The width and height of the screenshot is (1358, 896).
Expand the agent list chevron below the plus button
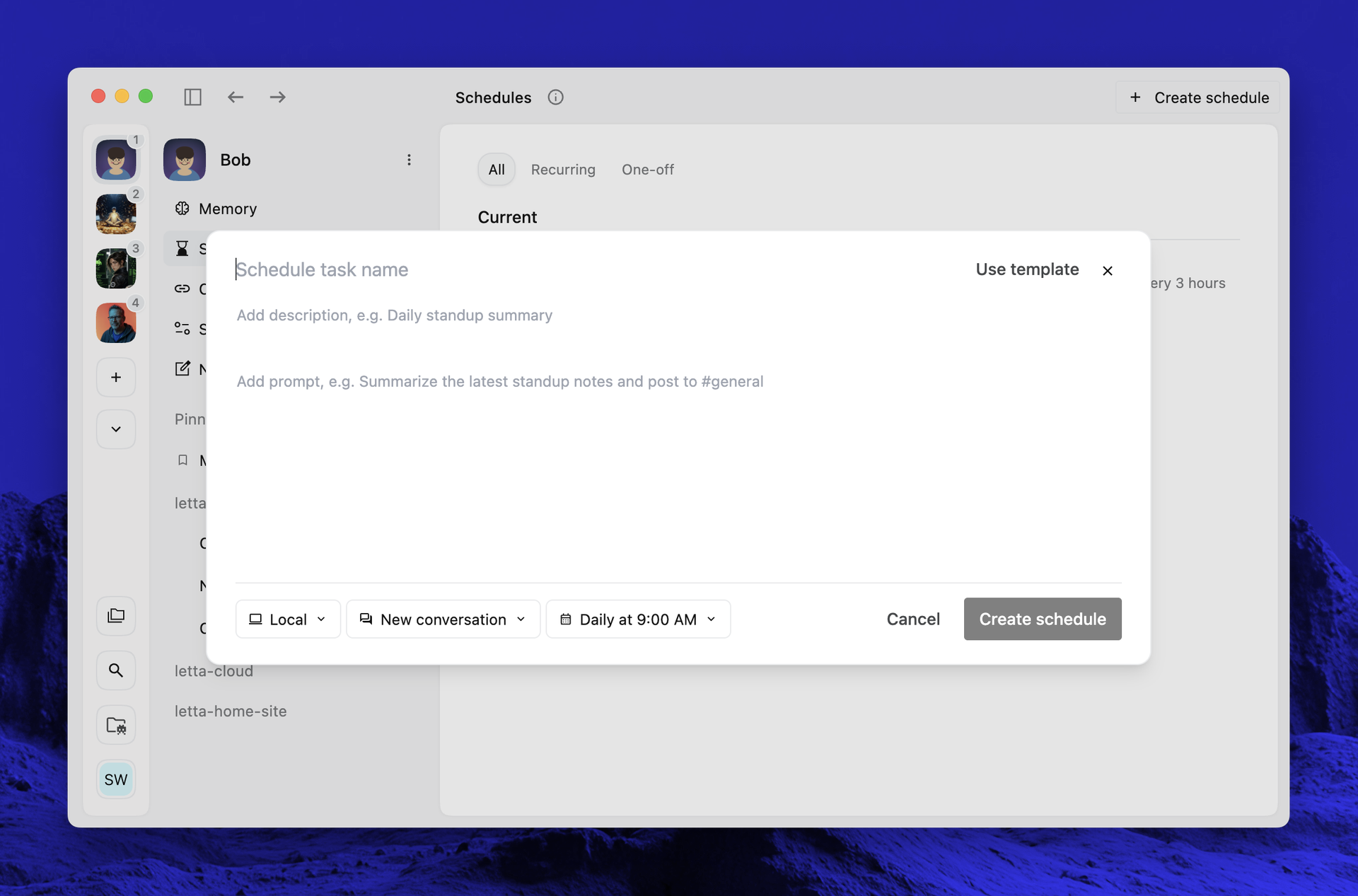116,429
